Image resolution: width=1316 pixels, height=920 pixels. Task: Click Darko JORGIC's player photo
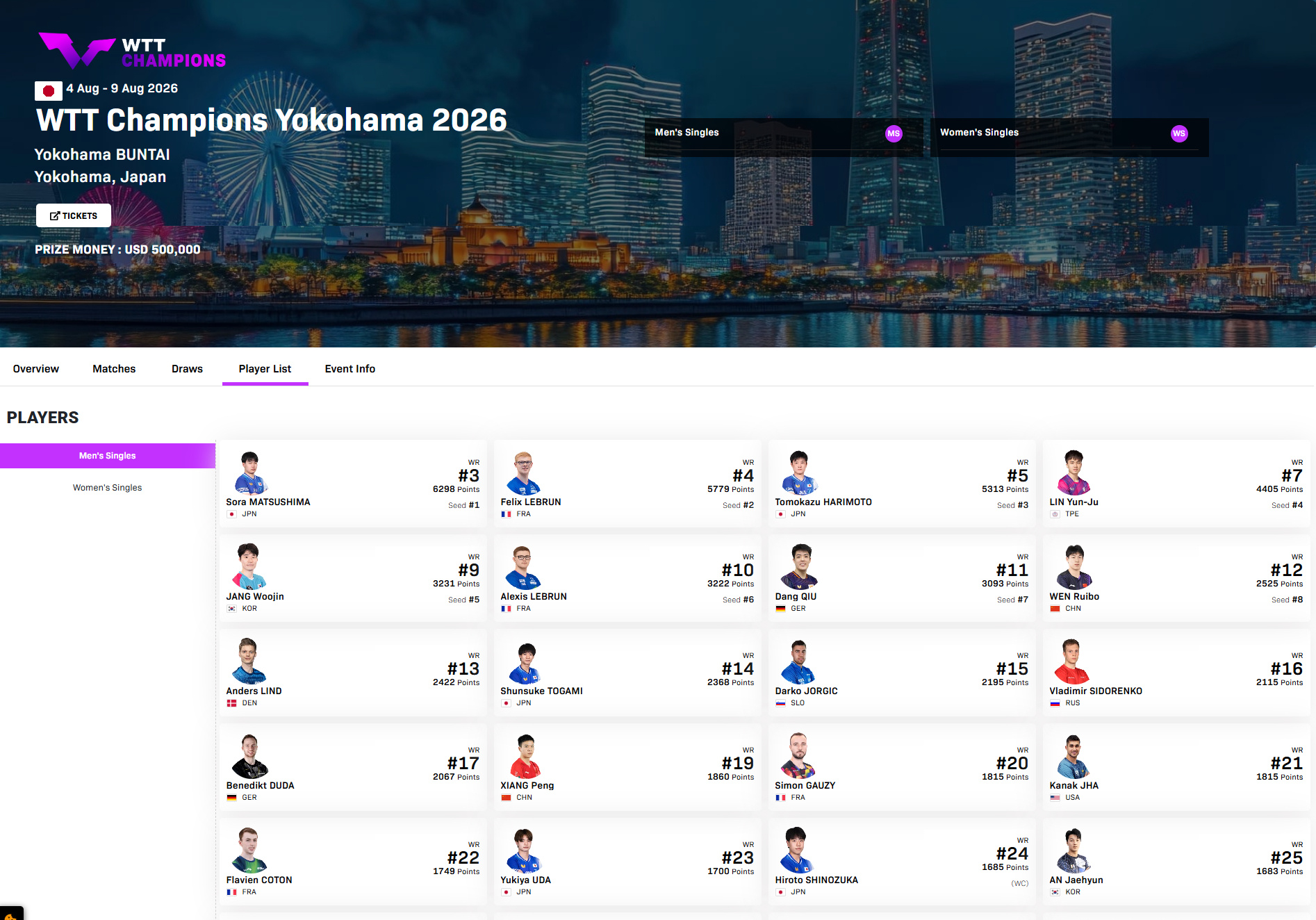click(x=798, y=662)
